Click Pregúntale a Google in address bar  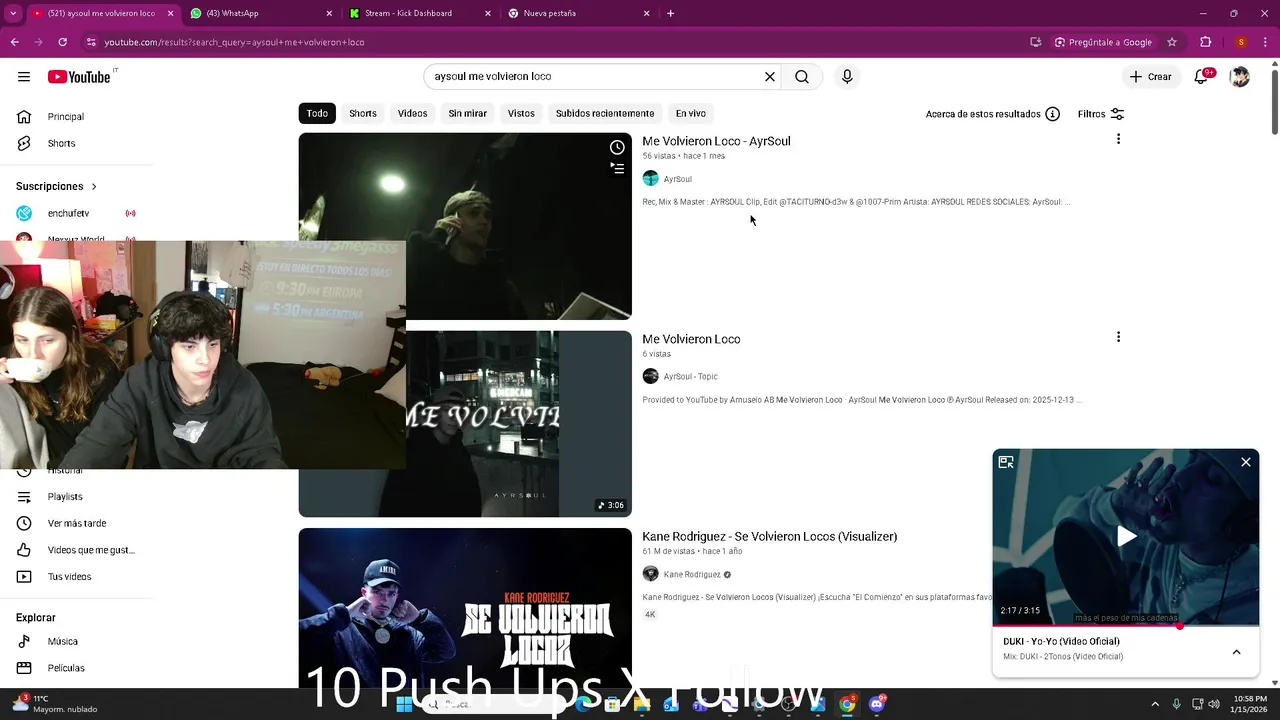point(1104,42)
